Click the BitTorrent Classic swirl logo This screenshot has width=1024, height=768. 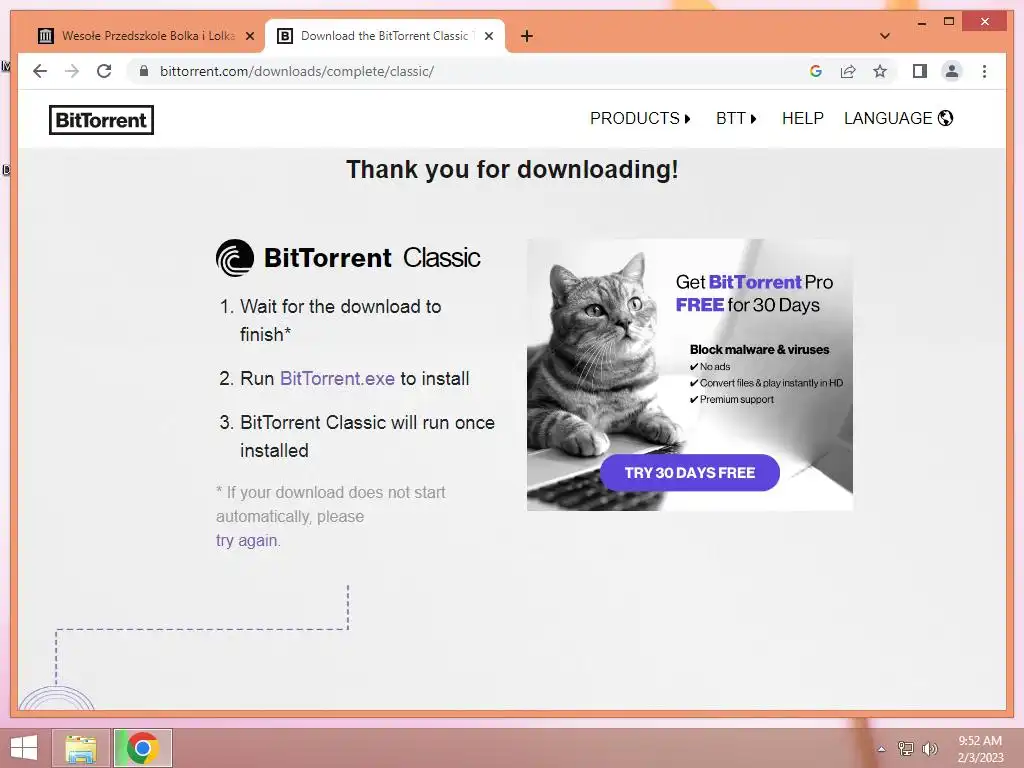pos(234,258)
